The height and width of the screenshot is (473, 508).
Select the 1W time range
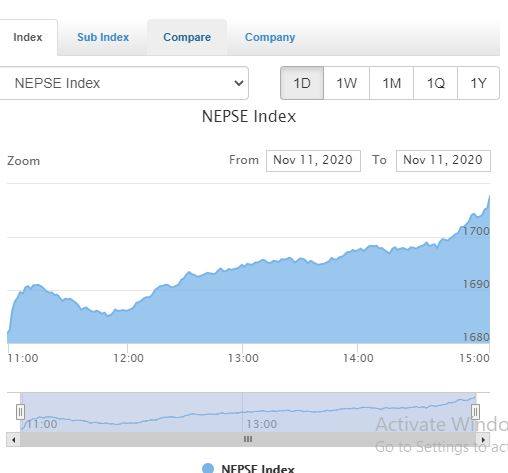click(346, 83)
